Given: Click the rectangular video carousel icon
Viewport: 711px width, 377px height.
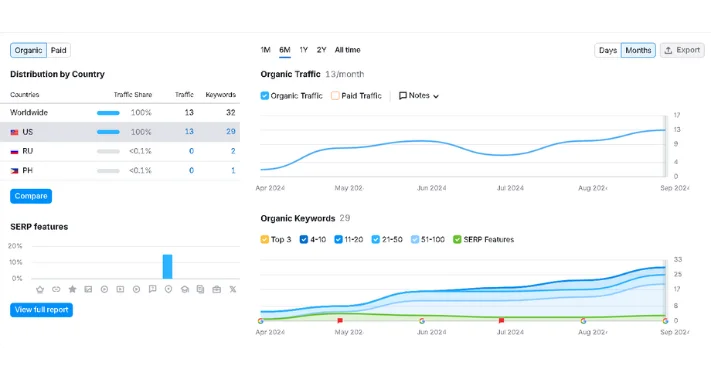Looking at the screenshot, I should click(120, 289).
